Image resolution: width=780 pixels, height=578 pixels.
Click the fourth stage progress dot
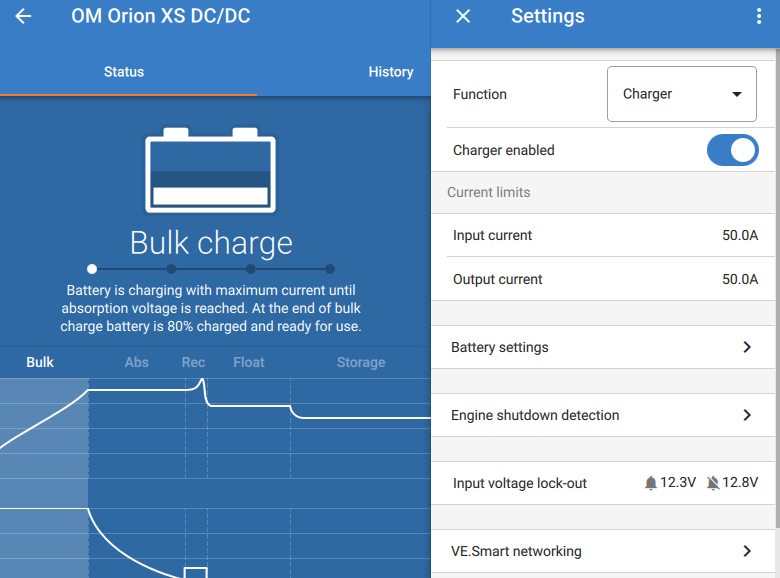[330, 269]
